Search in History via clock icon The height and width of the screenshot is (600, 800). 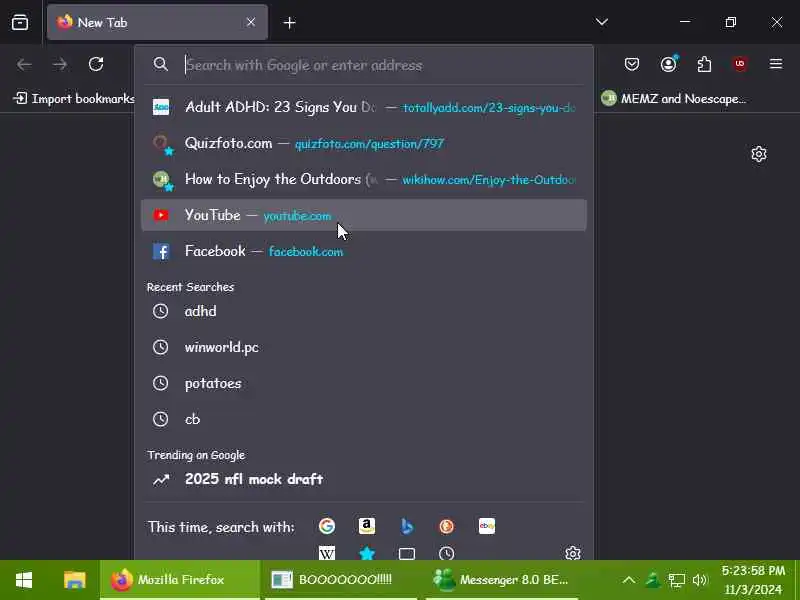click(446, 553)
